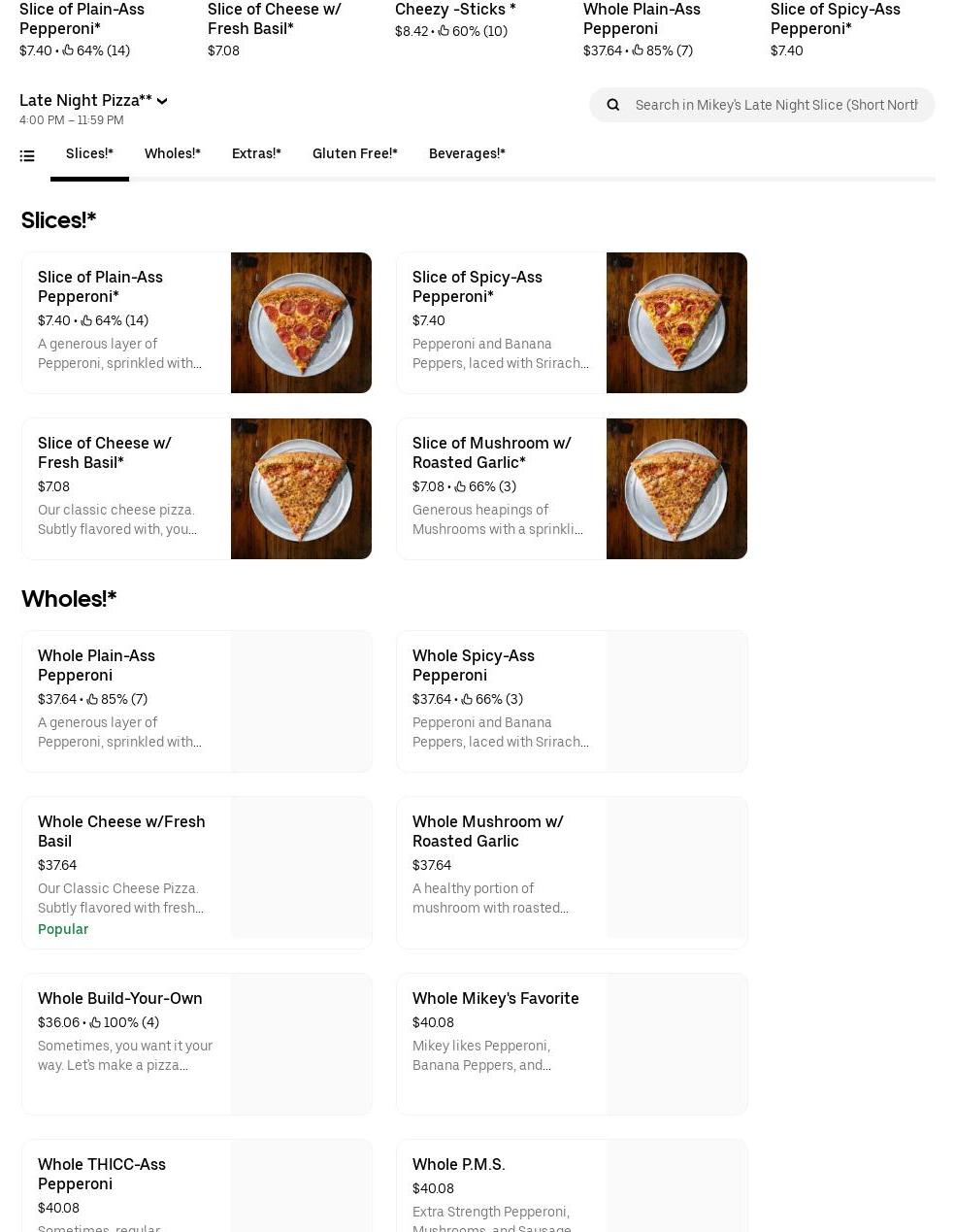Open the Slice of Mushroom w/ Roasted Garlic photo
The image size is (955, 1232).
(676, 488)
